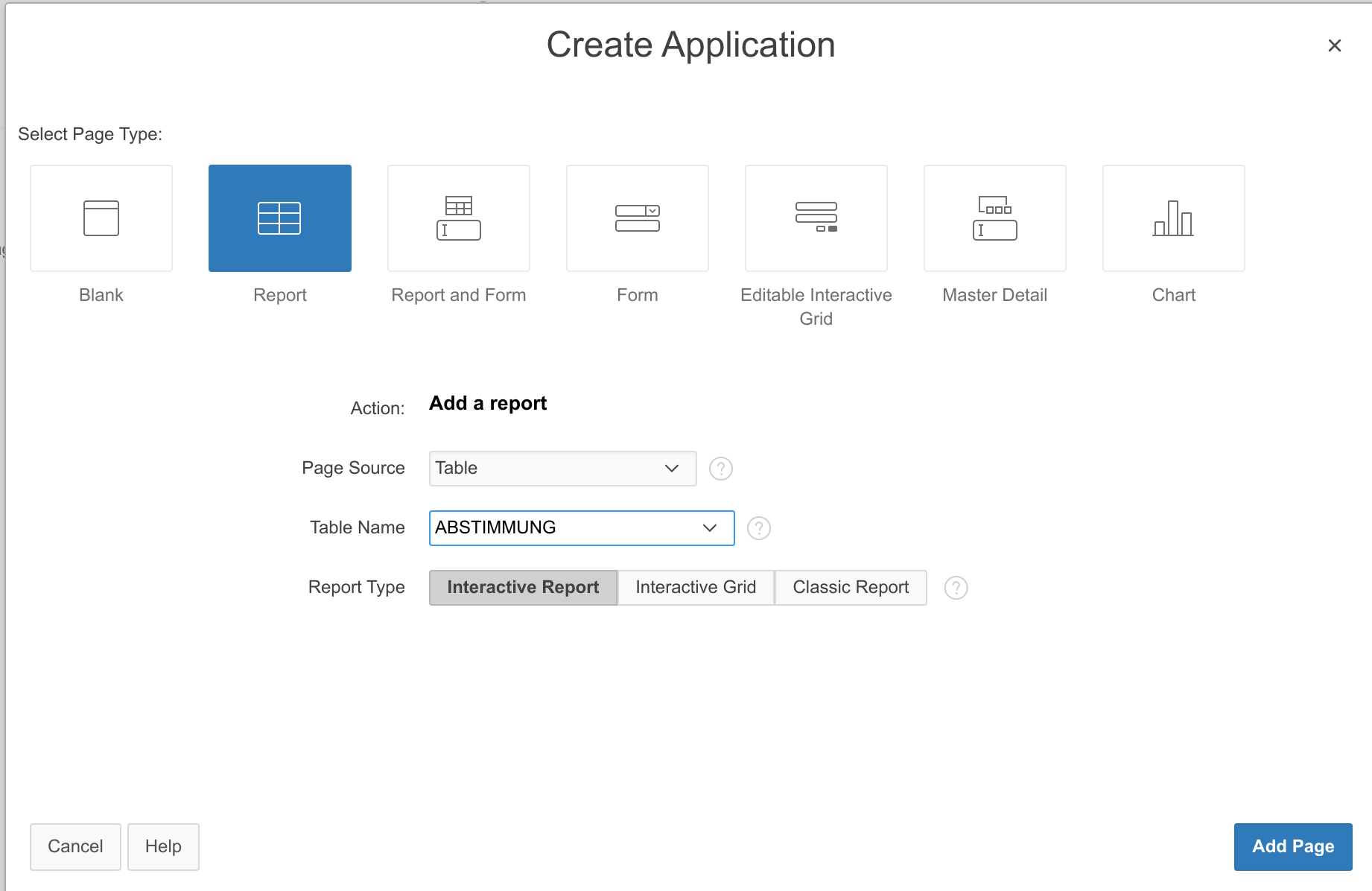Viewport: 1372px width, 891px height.
Task: Close the Create Application dialog
Action: 1335,45
